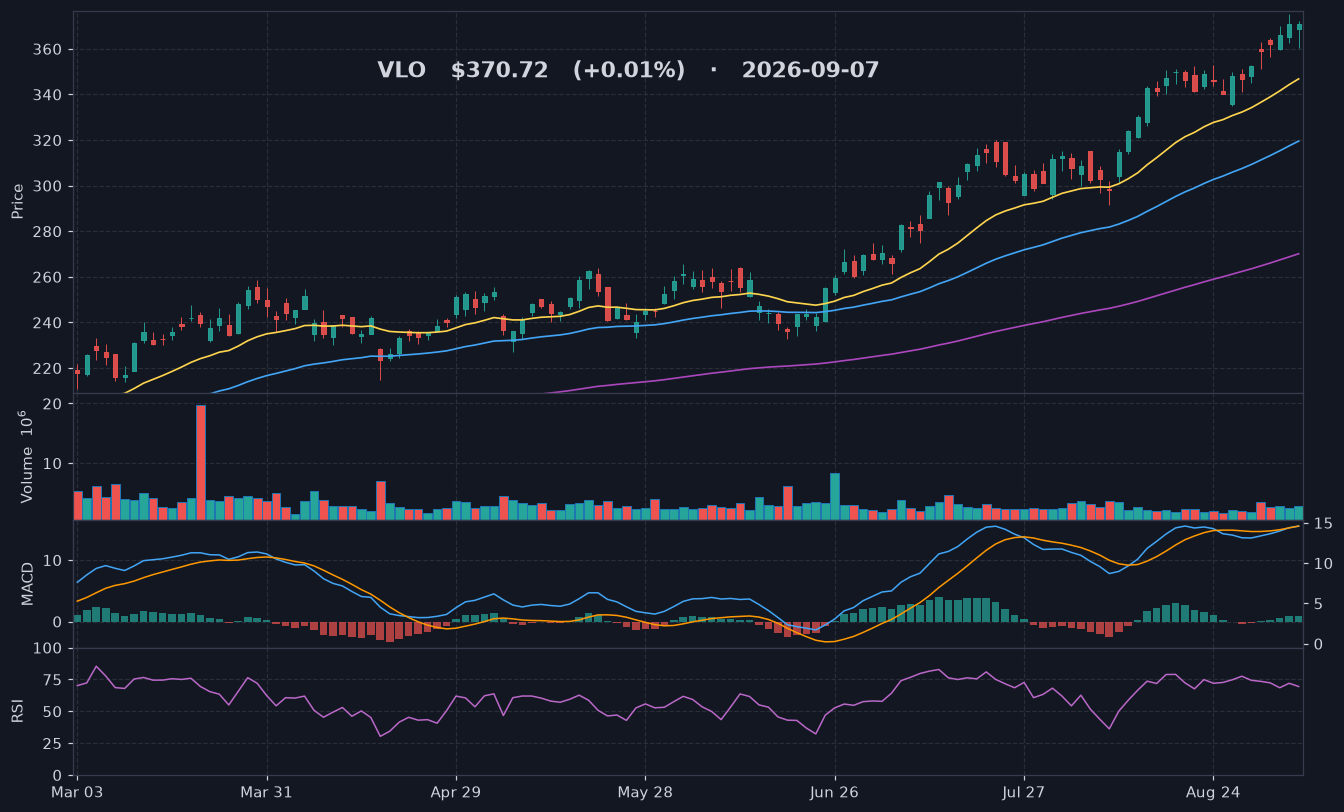Click the 25 tick on the RSI axis
This screenshot has height=812, width=1344.
coord(54,743)
